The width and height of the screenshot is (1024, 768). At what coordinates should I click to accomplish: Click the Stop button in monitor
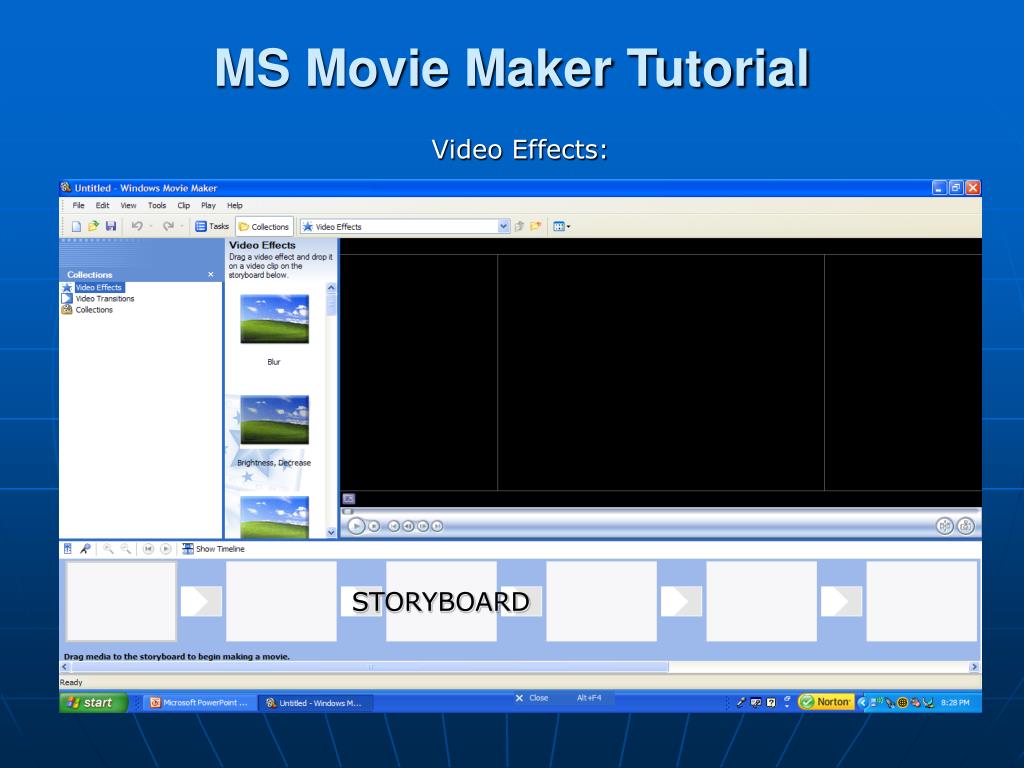(374, 526)
